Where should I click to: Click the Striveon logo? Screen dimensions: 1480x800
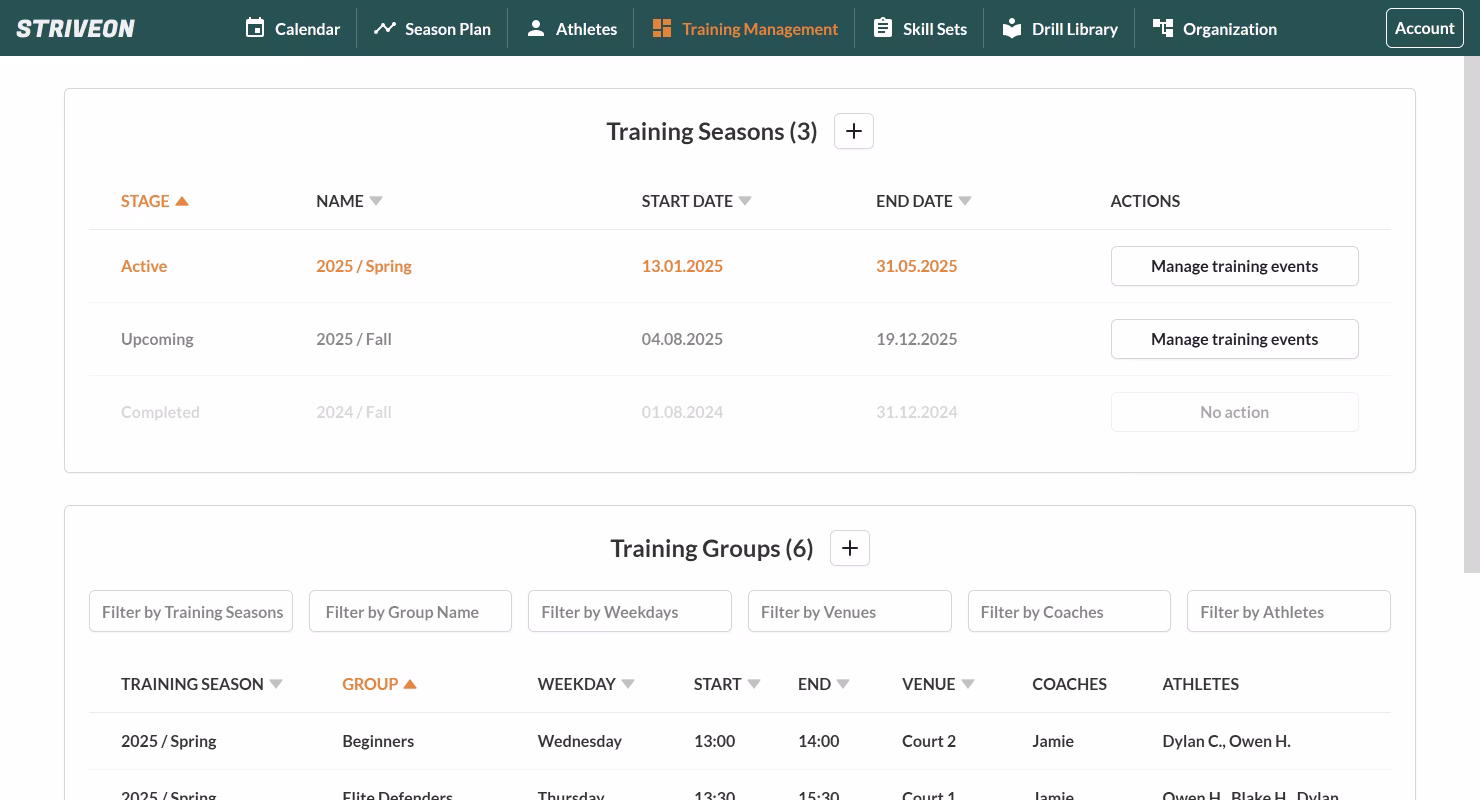point(76,28)
